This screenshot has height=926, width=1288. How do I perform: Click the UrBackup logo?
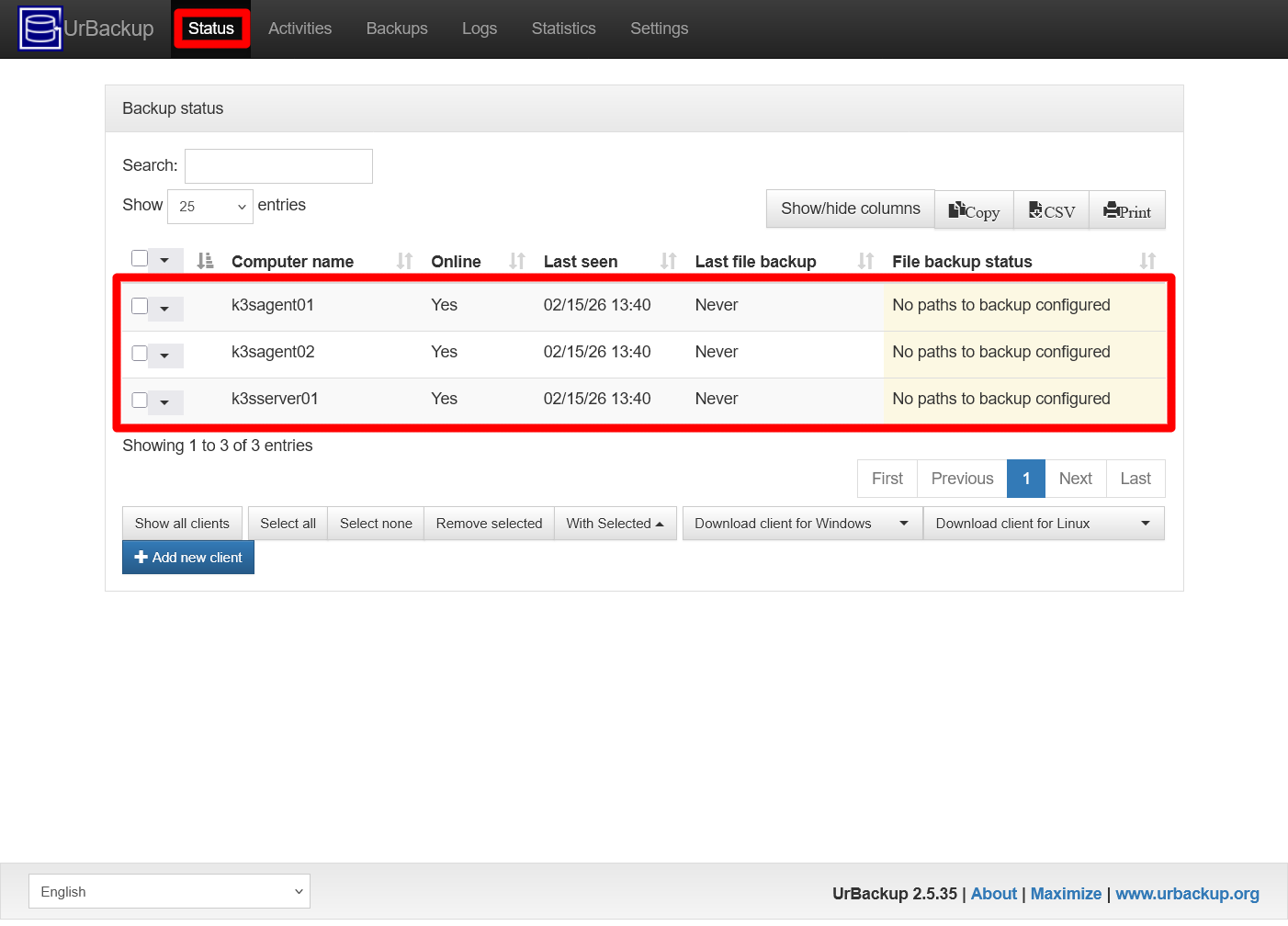(40, 28)
